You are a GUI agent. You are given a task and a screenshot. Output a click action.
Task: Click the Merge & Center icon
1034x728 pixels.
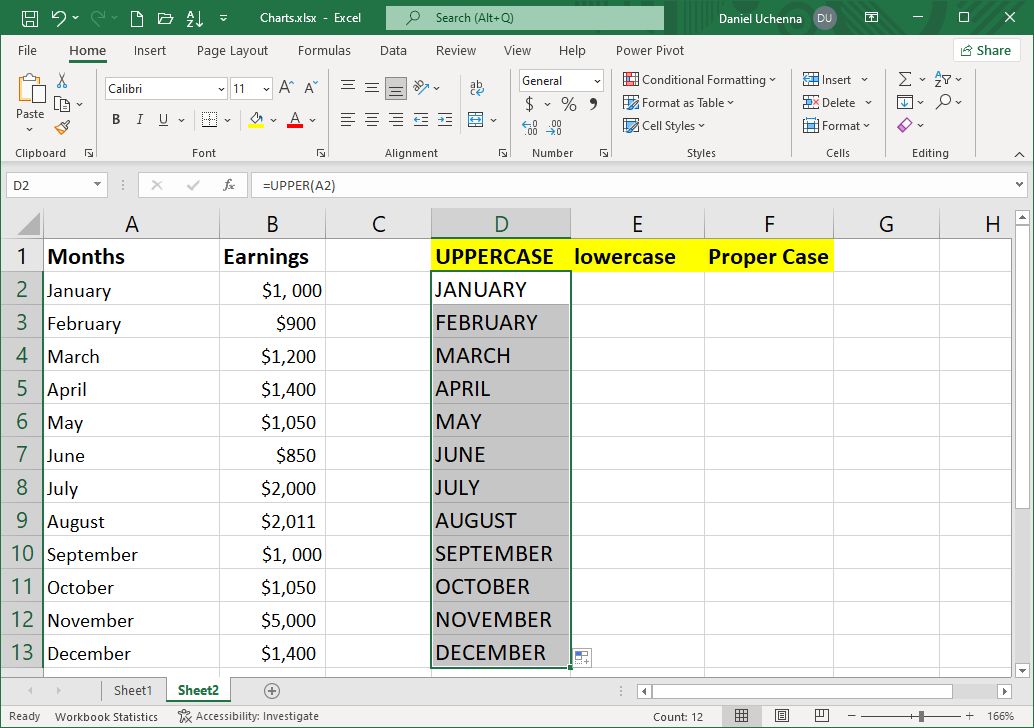(476, 120)
